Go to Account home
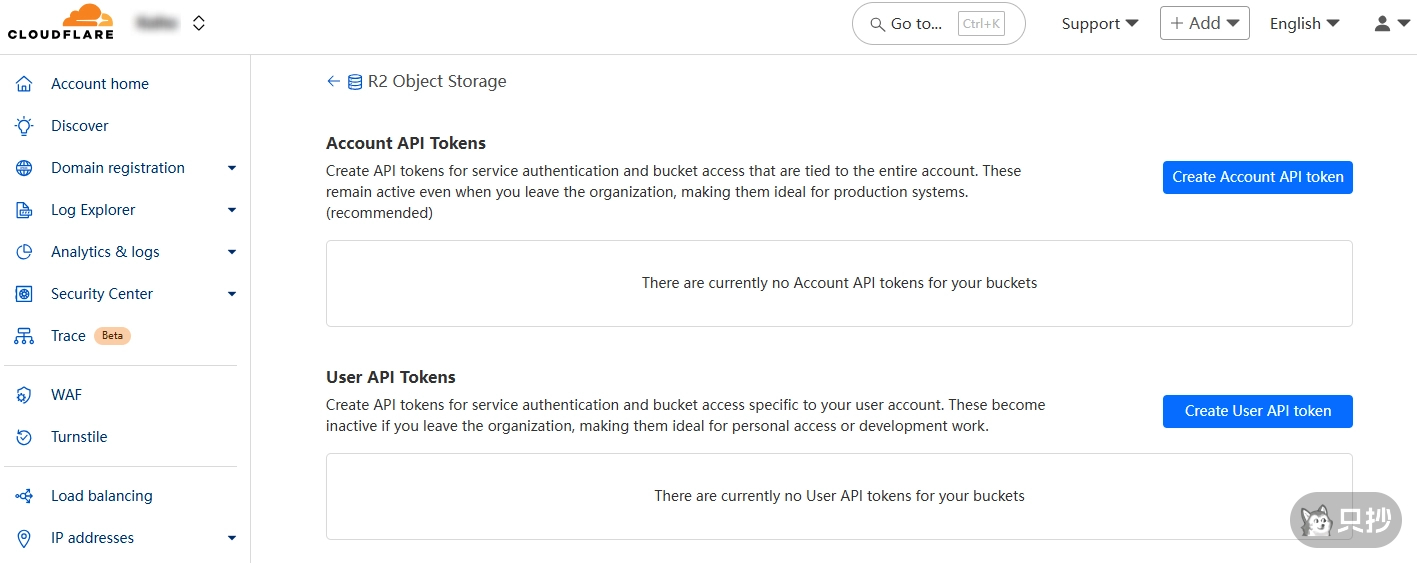Viewport: 1417px width, 563px height. coord(100,84)
